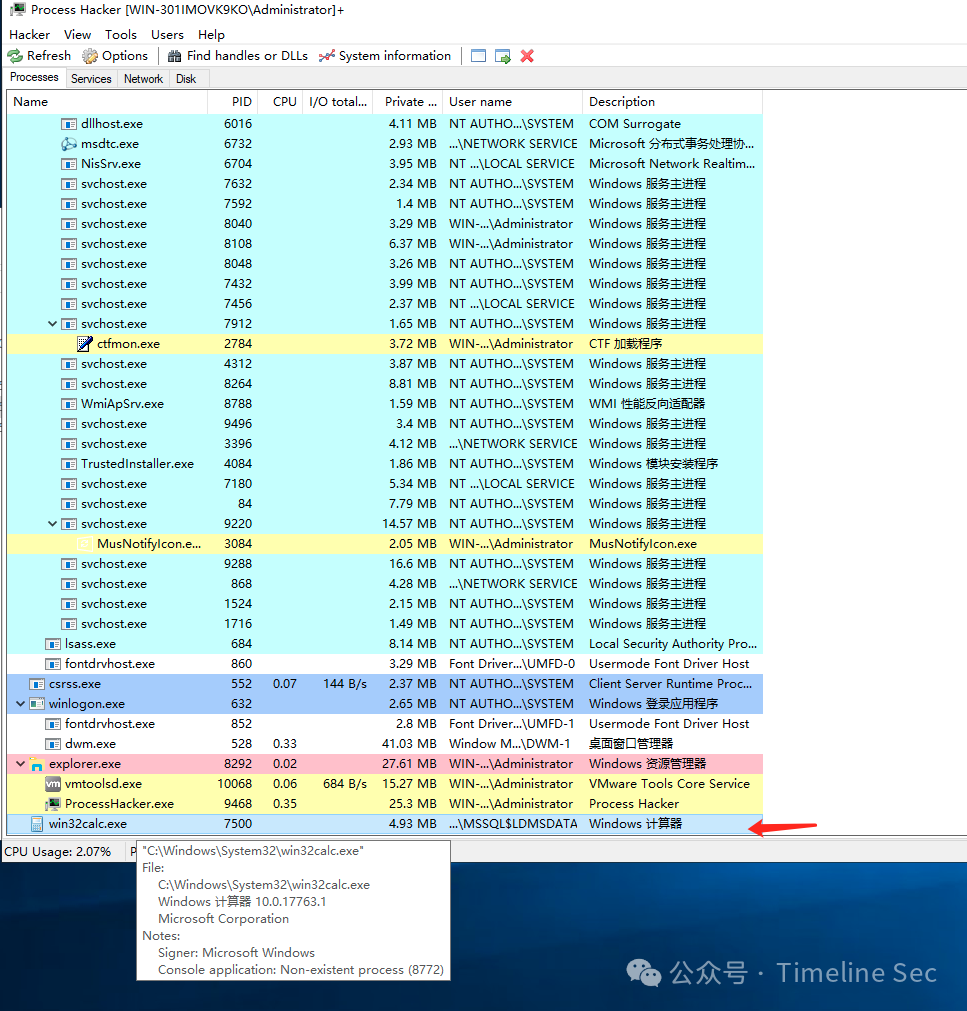
Task: Sort by I/O total column header
Action: pyautogui.click(x=338, y=102)
